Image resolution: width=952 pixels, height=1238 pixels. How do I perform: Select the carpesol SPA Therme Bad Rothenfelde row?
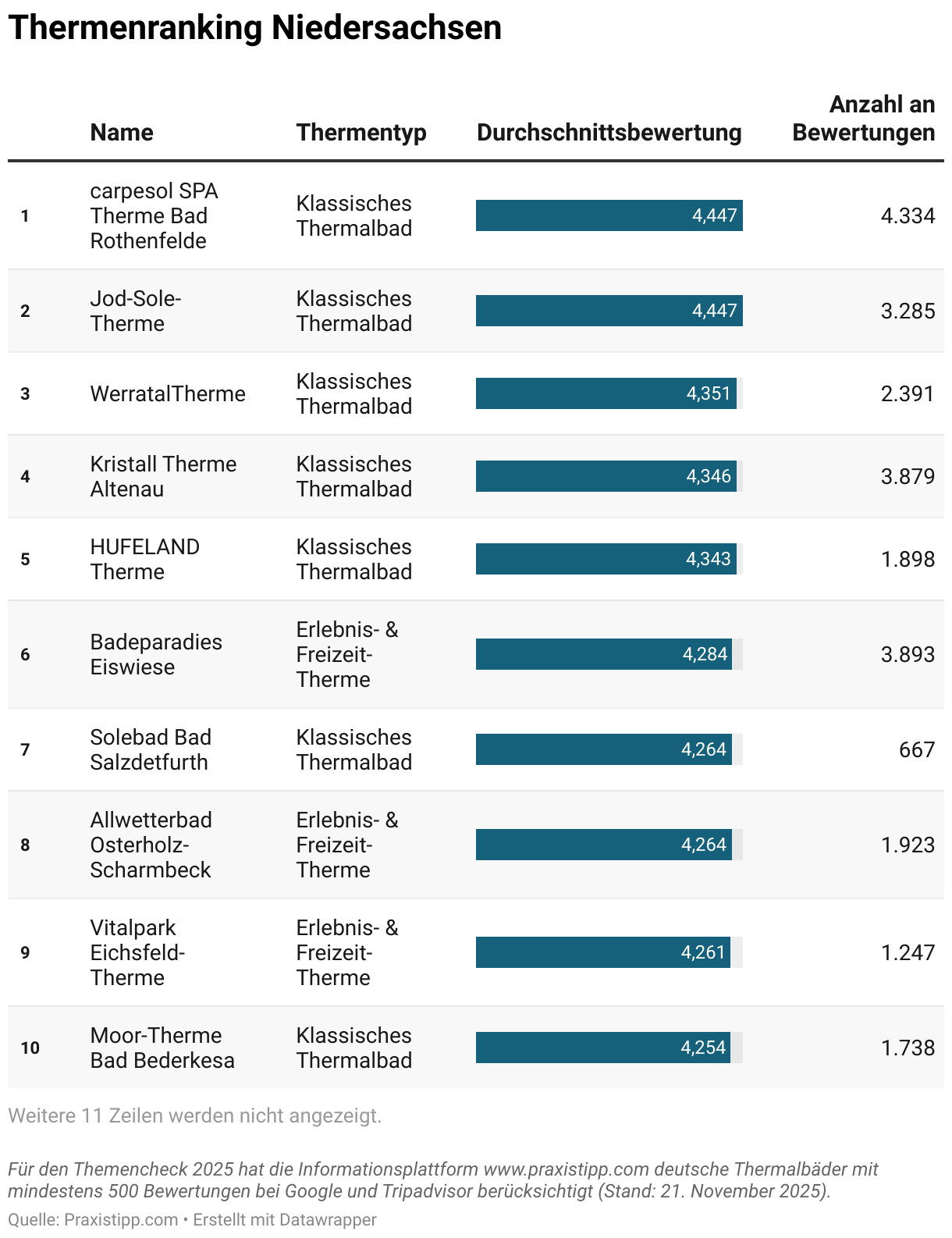tap(476, 215)
